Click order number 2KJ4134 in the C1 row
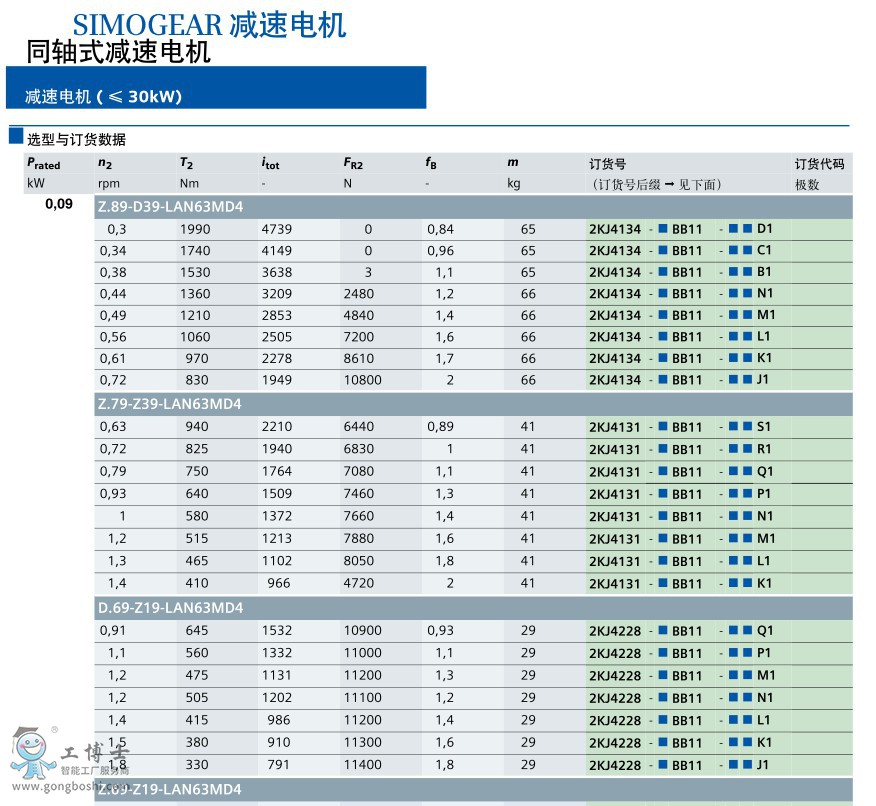The image size is (876, 806). 615,251
